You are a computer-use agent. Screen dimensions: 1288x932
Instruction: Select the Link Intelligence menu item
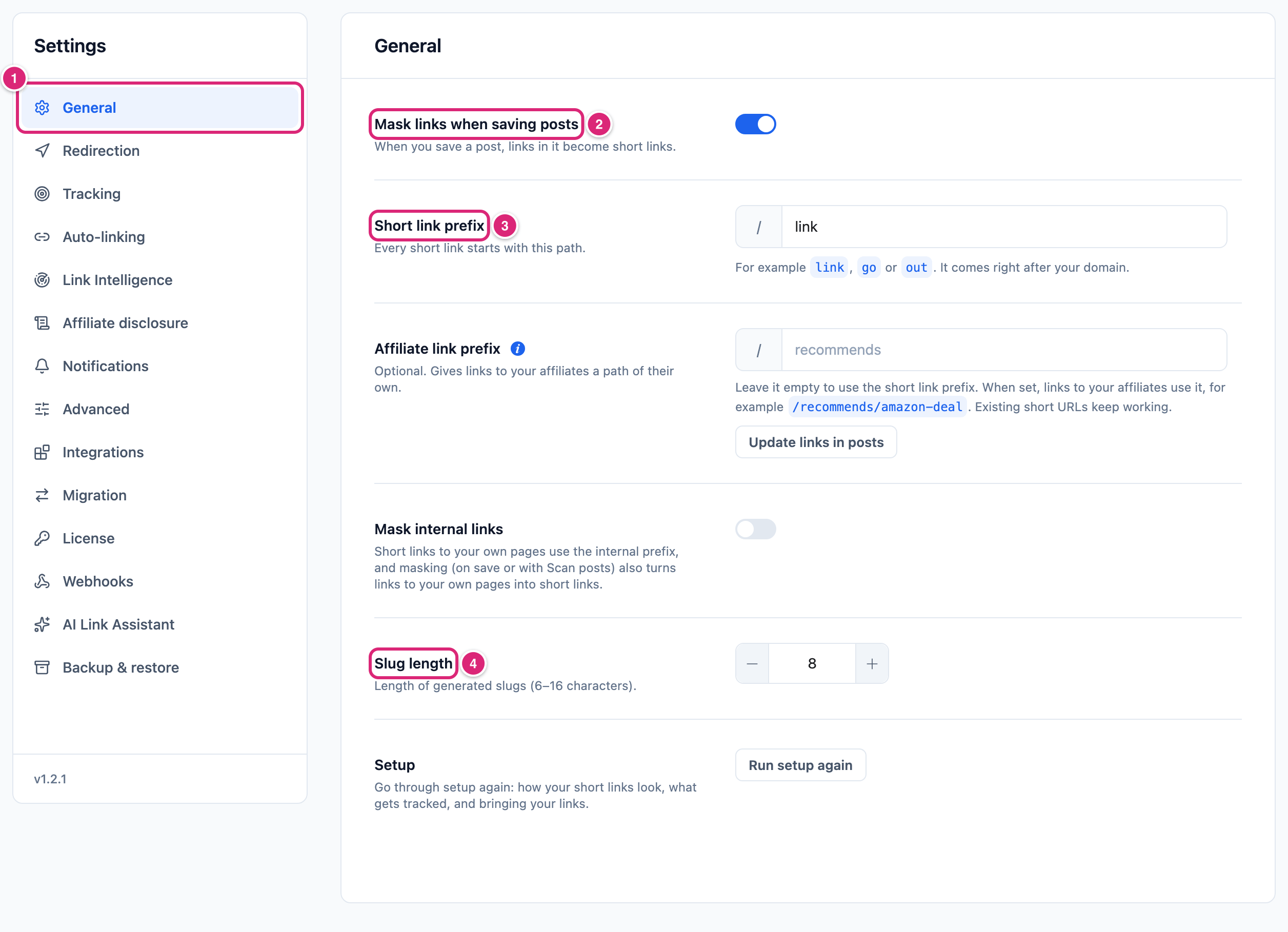click(160, 280)
